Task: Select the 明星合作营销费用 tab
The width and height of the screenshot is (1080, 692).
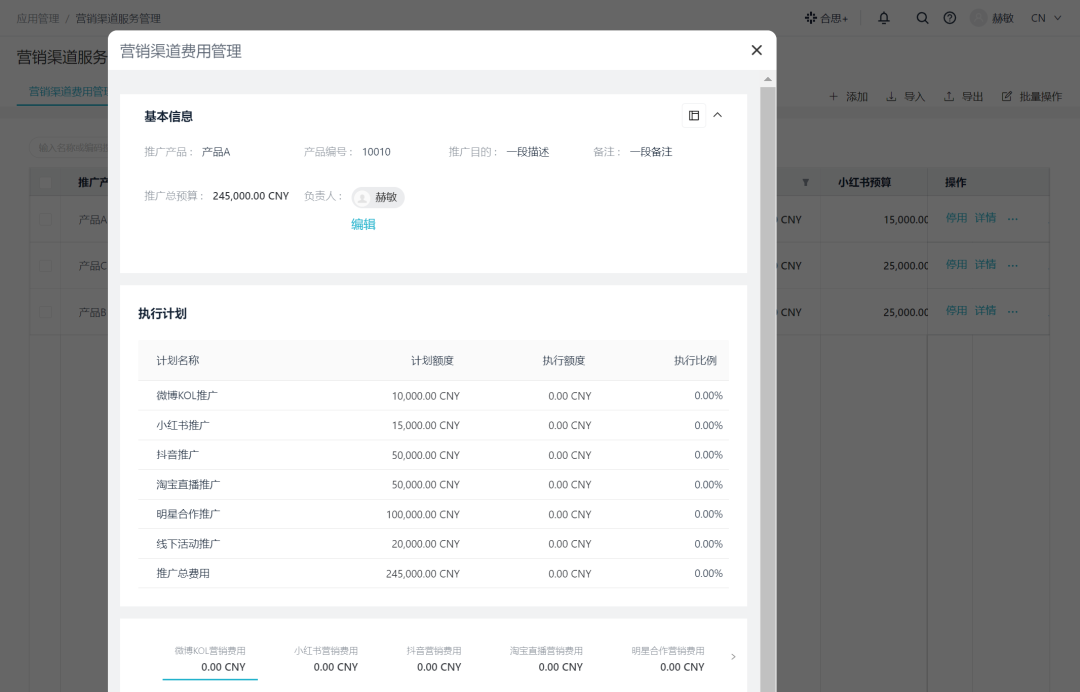Action: click(x=668, y=659)
